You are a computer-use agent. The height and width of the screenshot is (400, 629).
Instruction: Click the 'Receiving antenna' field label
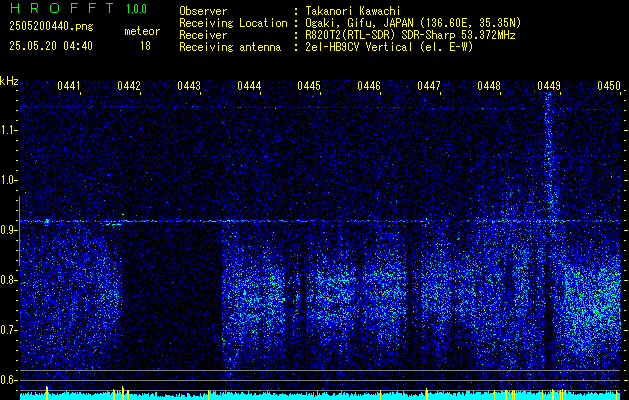[x=230, y=47]
